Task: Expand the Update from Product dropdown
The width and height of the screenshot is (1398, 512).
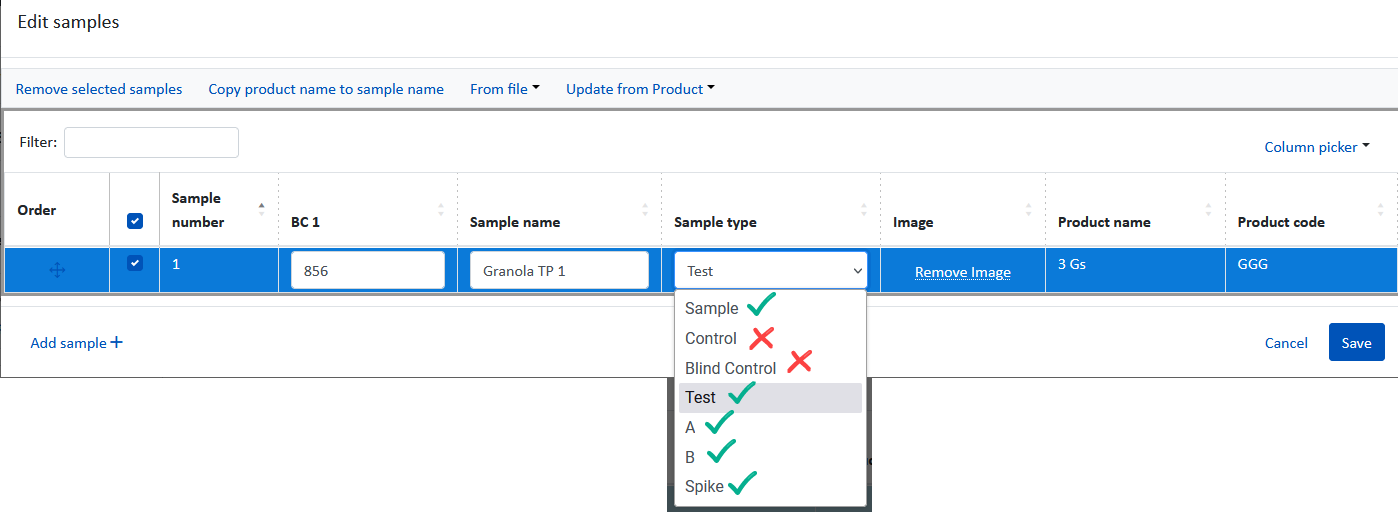Action: 640,89
